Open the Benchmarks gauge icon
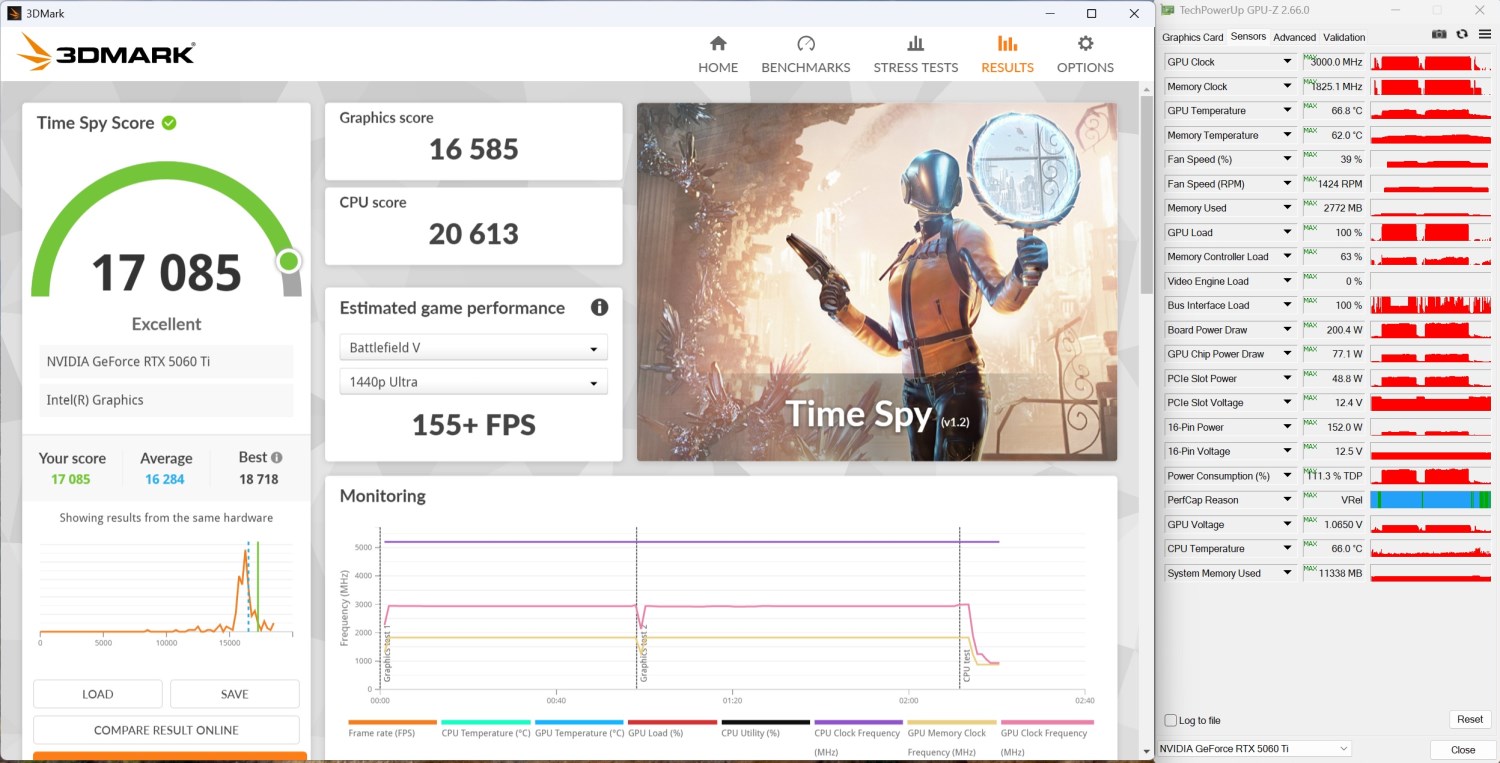This screenshot has width=1500, height=763. click(x=805, y=44)
